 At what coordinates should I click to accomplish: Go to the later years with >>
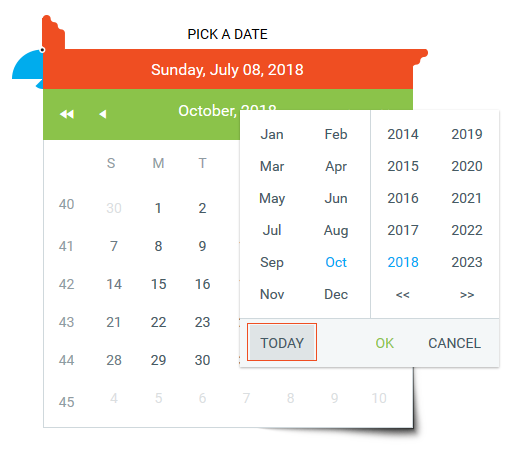(467, 295)
